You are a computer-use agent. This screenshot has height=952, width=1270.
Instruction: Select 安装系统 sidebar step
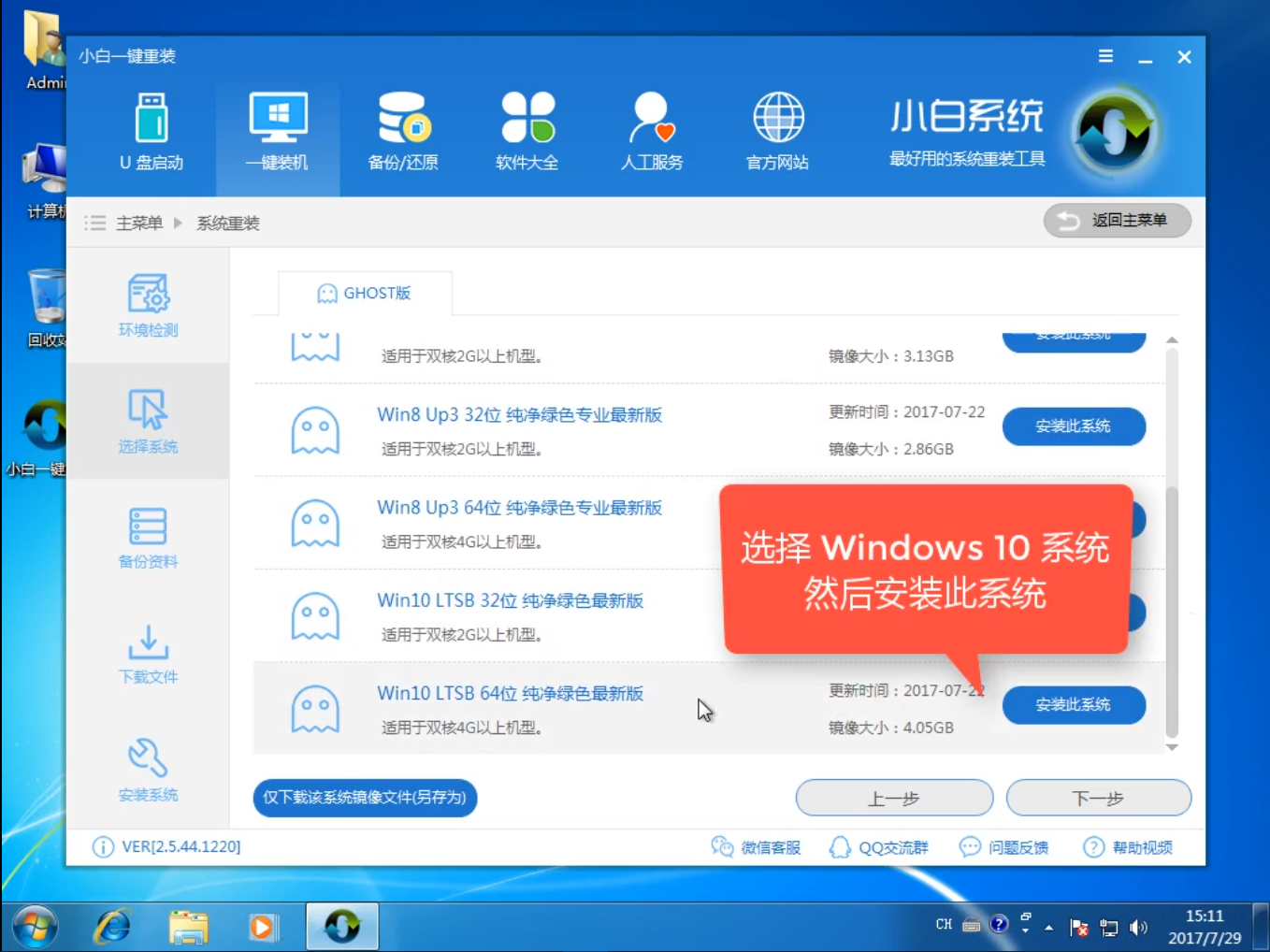pos(148,771)
